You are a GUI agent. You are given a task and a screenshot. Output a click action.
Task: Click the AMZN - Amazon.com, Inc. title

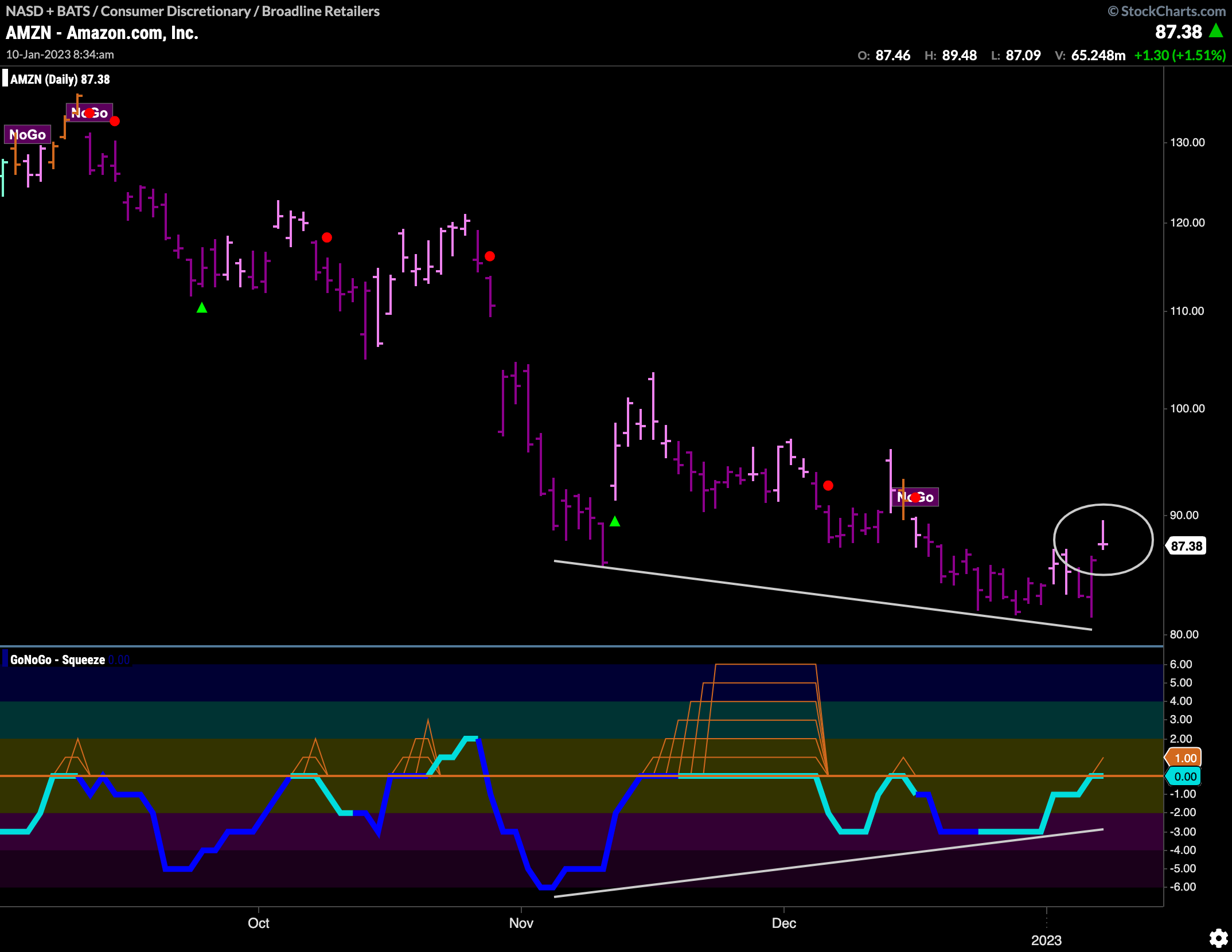[x=102, y=33]
